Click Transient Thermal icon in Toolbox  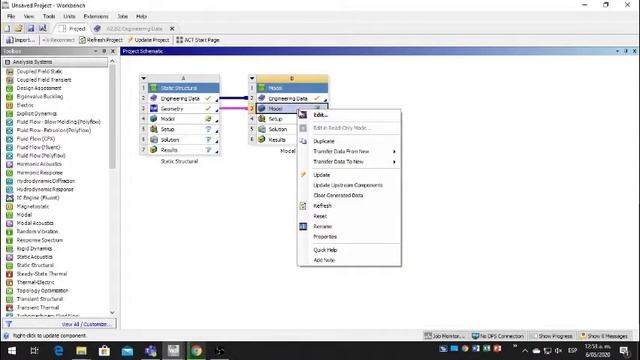click(9, 308)
